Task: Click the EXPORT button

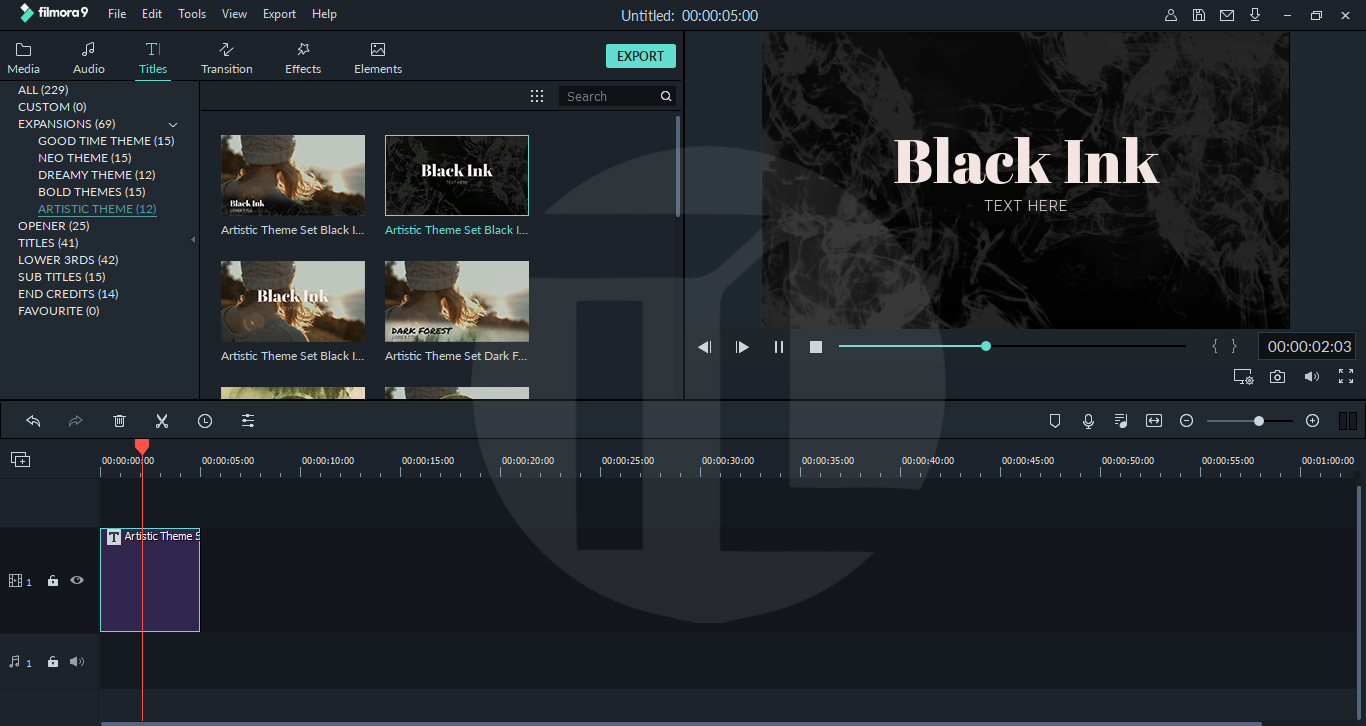Action: [640, 55]
